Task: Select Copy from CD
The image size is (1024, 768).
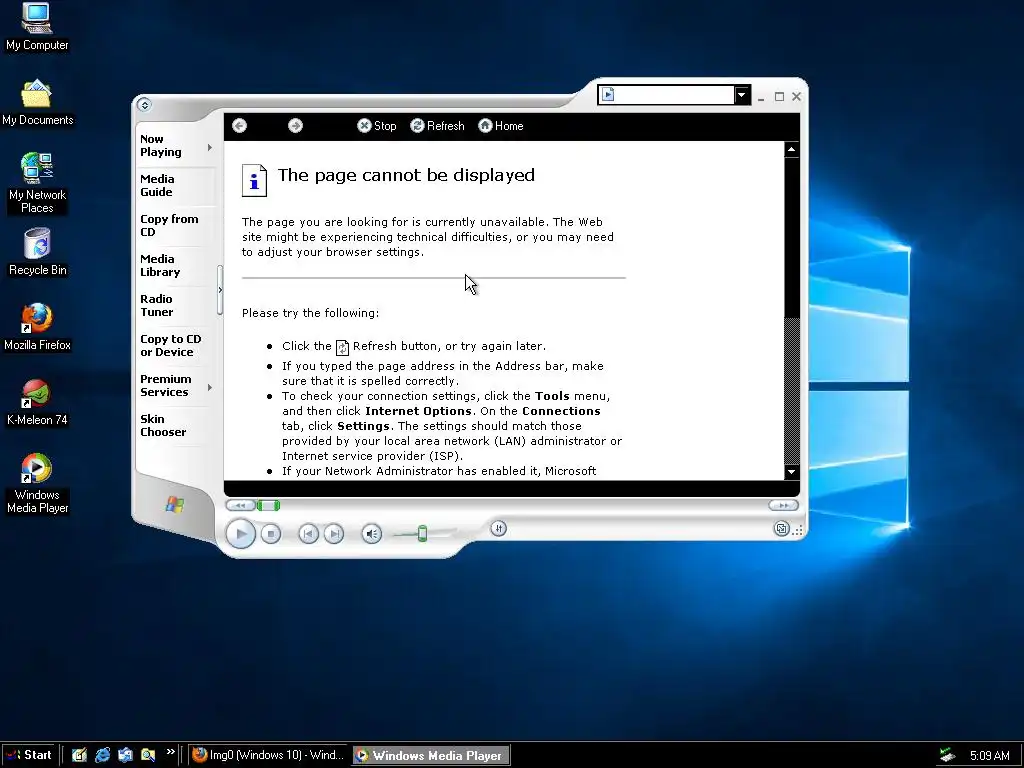Action: pos(169,225)
